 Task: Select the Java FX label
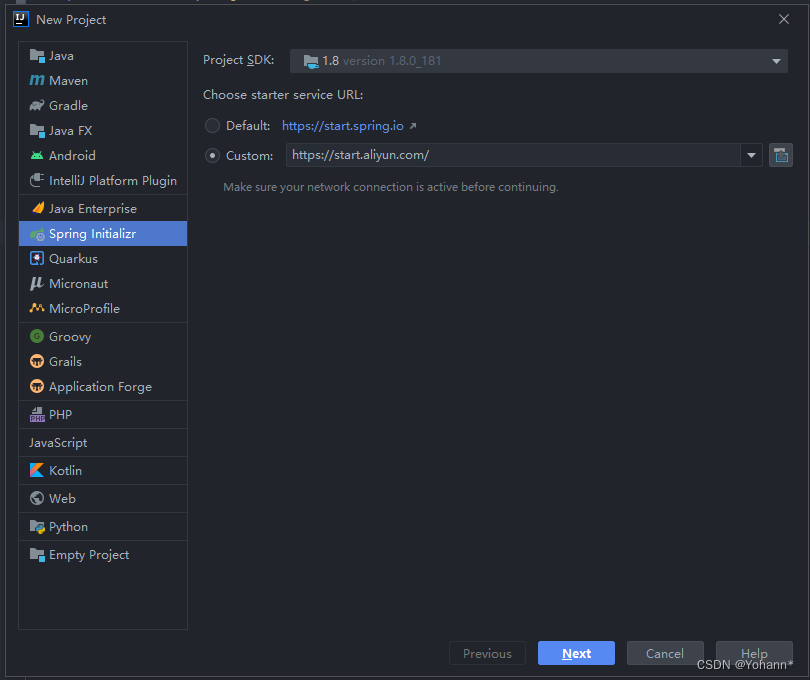tap(70, 131)
